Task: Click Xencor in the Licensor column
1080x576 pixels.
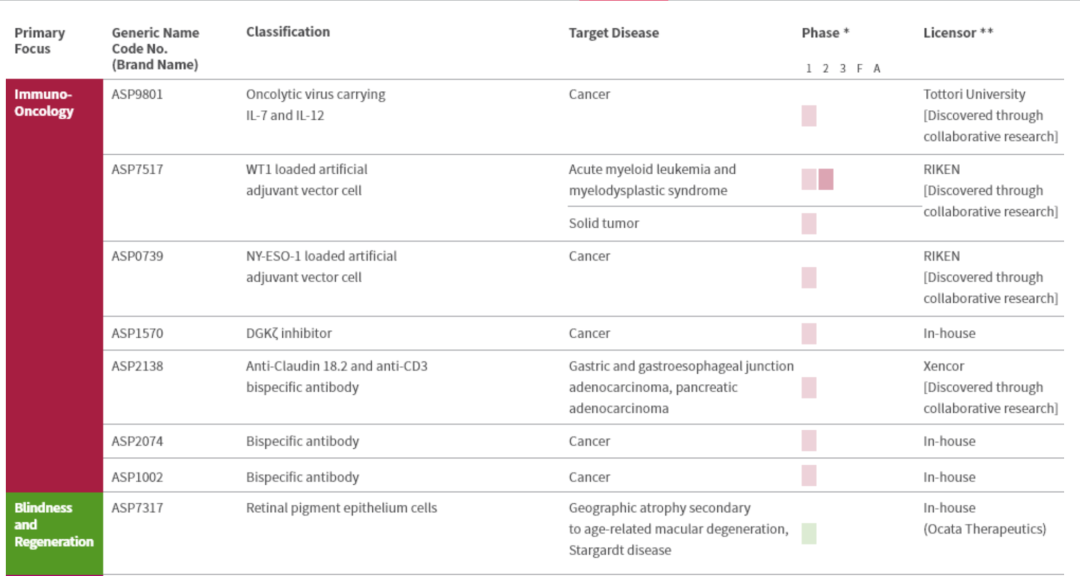Action: coord(944,367)
